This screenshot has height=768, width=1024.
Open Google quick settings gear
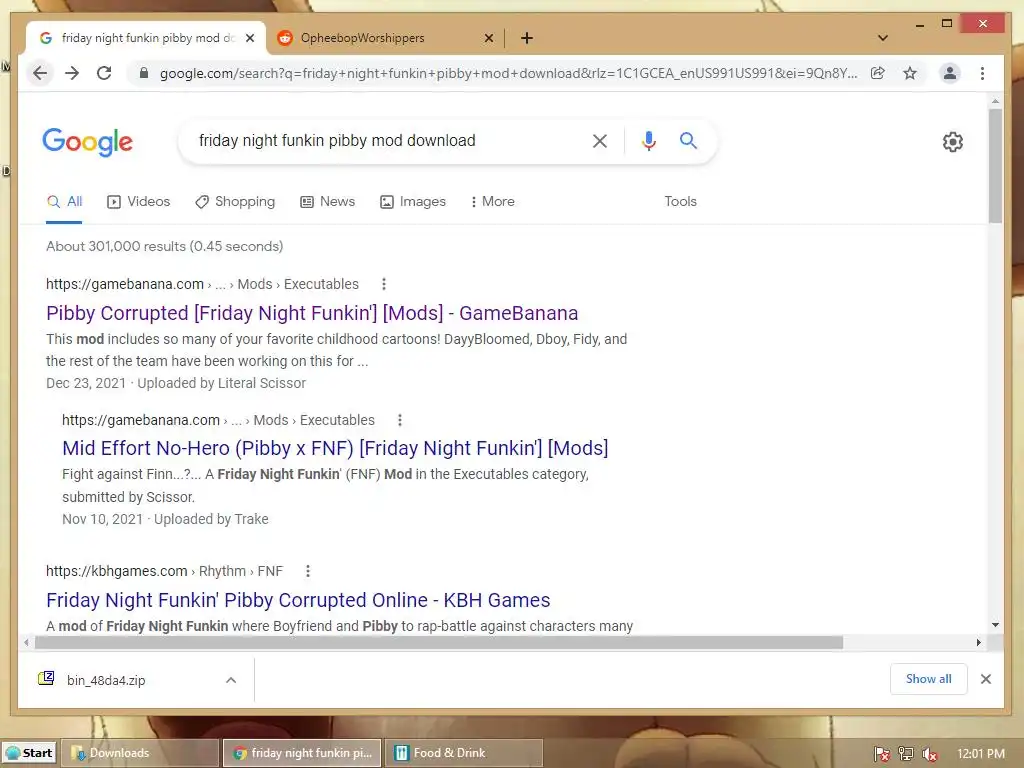click(x=952, y=142)
